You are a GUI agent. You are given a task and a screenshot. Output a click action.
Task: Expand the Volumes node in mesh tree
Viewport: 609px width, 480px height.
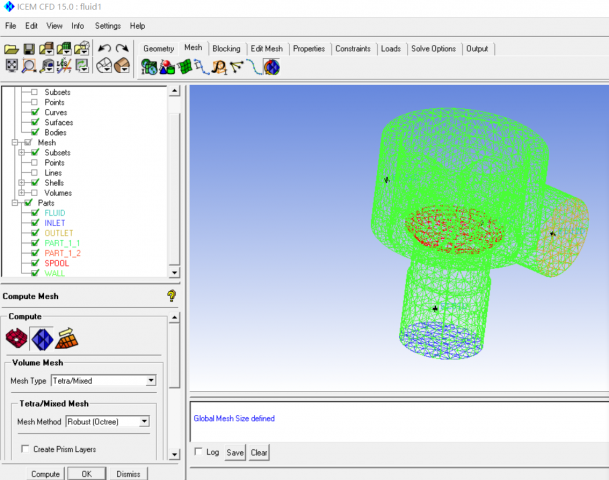click(x=22, y=193)
